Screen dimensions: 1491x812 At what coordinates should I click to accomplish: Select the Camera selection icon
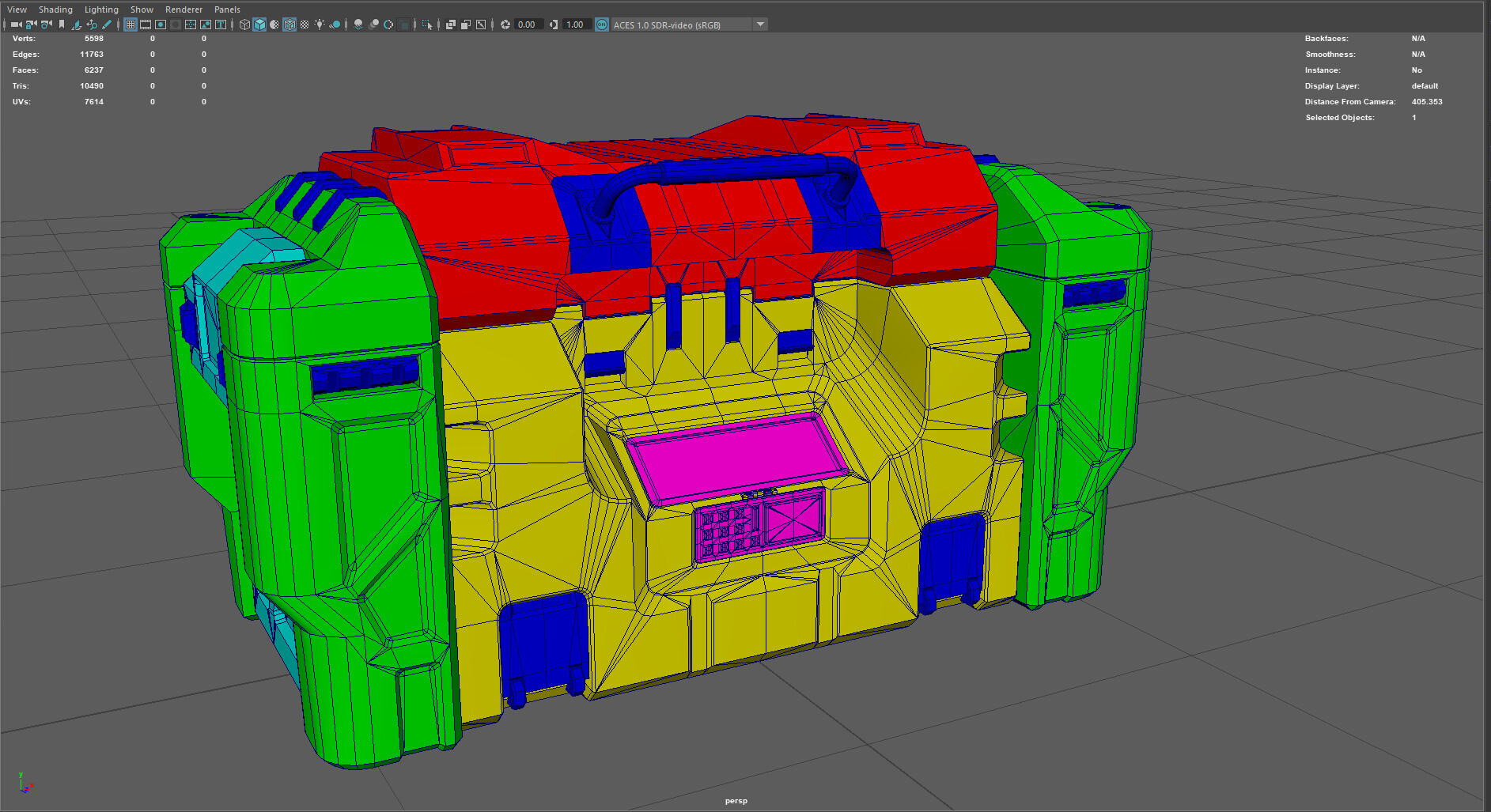(16, 25)
